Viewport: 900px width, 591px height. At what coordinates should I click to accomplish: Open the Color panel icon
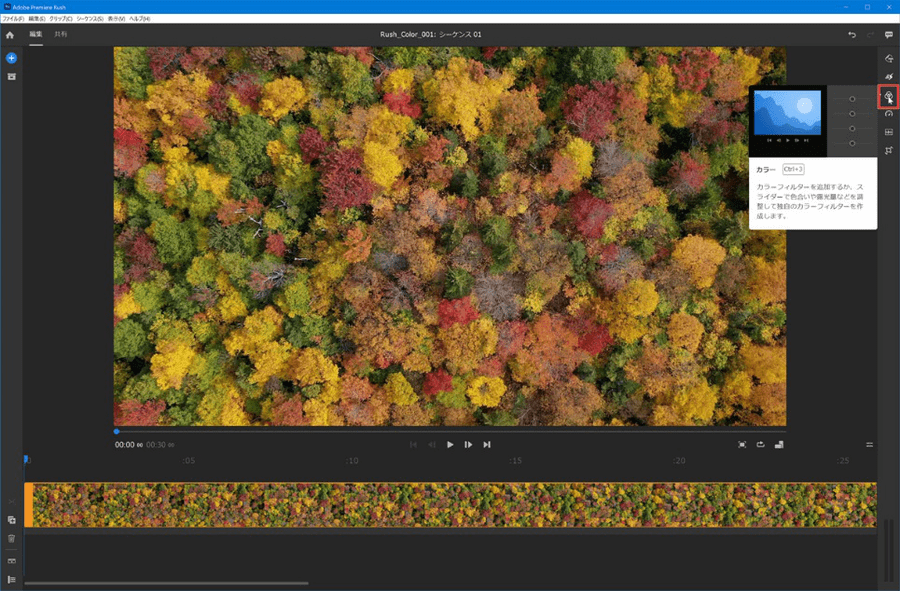[888, 97]
